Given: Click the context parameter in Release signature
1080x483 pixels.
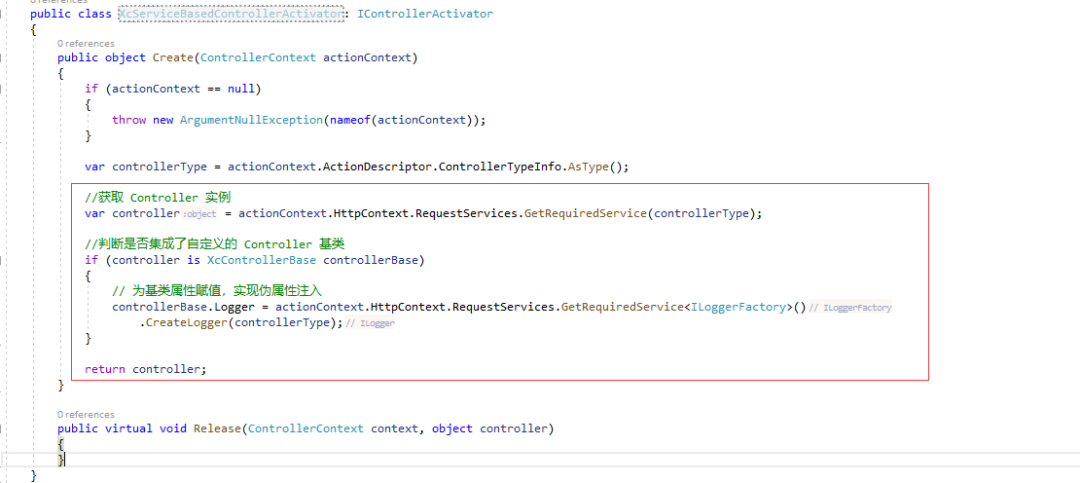Looking at the screenshot, I should pos(395,428).
